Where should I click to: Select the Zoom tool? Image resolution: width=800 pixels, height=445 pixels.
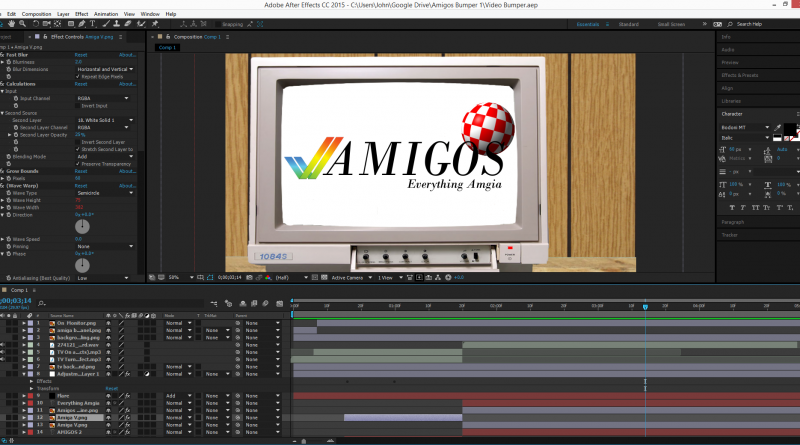[x=22, y=24]
